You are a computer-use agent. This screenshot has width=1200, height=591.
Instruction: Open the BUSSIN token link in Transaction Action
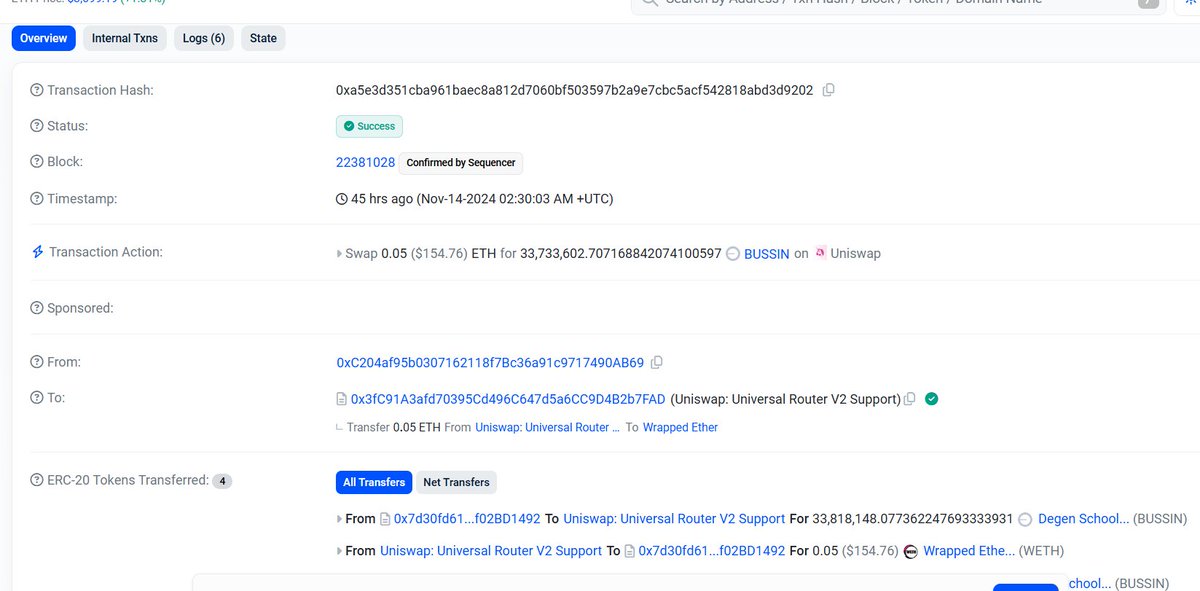pos(766,254)
